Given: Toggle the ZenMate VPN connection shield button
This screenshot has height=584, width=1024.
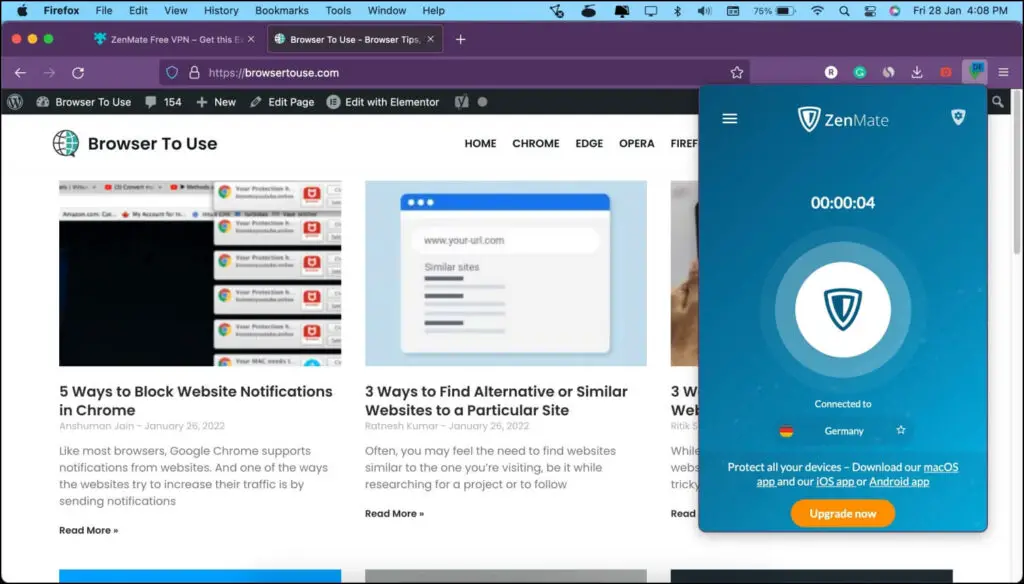Looking at the screenshot, I should click(x=842, y=310).
